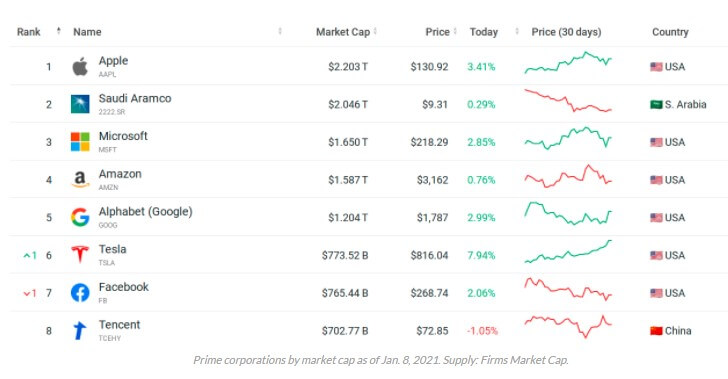The width and height of the screenshot is (728, 379).
Task: Click the China flag icon
Action: pos(656,331)
